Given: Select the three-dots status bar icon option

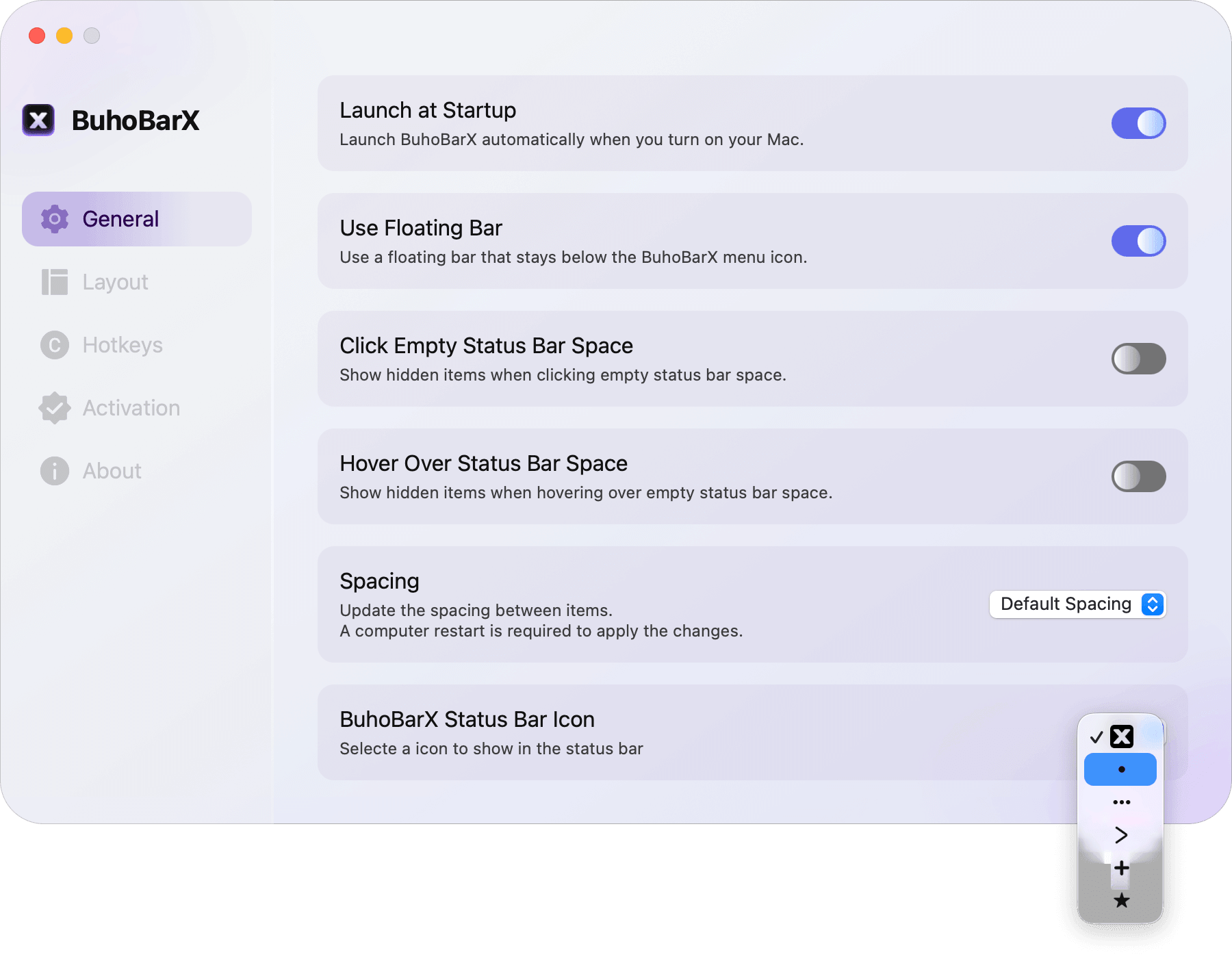Looking at the screenshot, I should click(x=1120, y=802).
